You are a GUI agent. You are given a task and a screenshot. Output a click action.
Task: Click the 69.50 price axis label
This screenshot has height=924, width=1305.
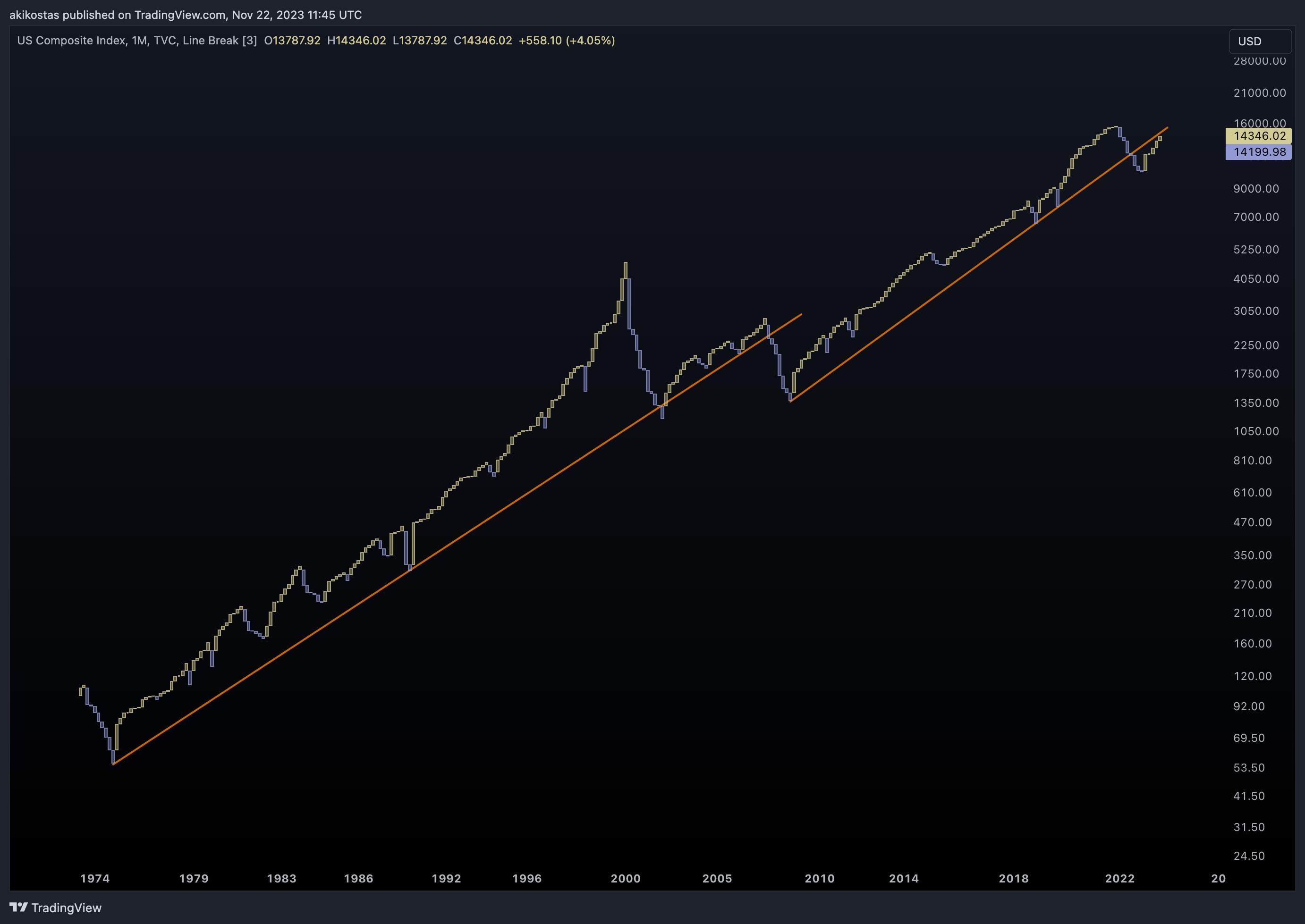(1249, 738)
